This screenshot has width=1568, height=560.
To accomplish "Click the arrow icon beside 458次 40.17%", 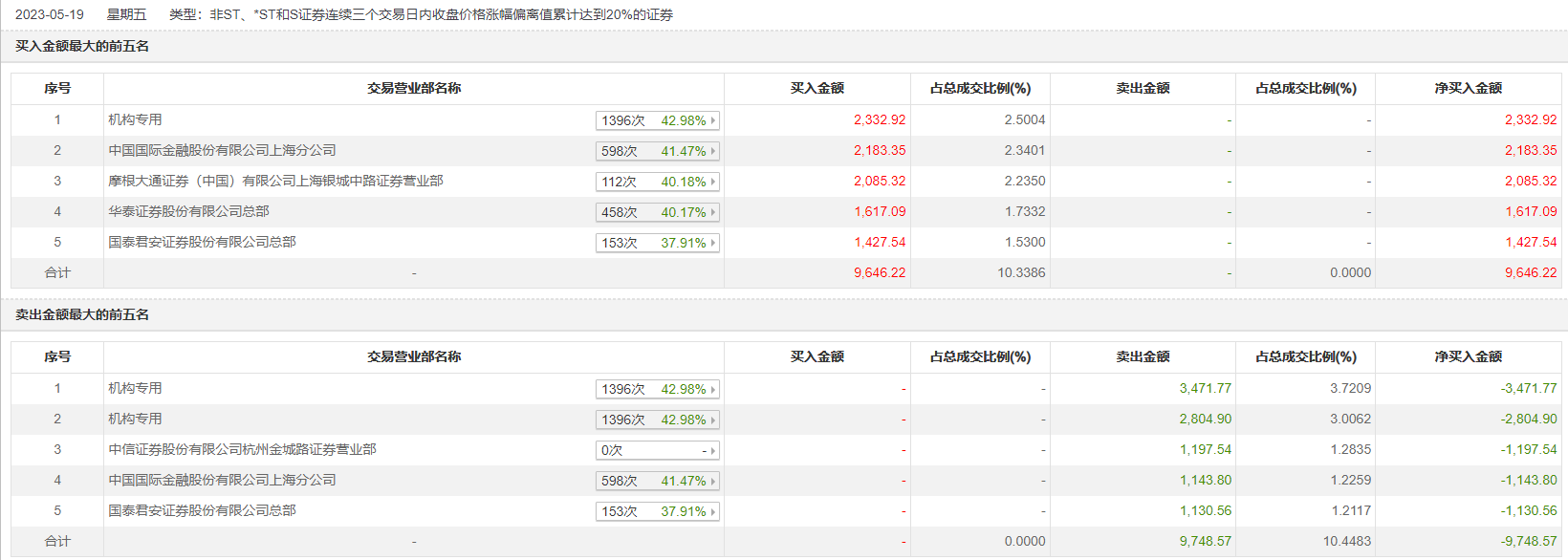I will pyautogui.click(x=712, y=212).
